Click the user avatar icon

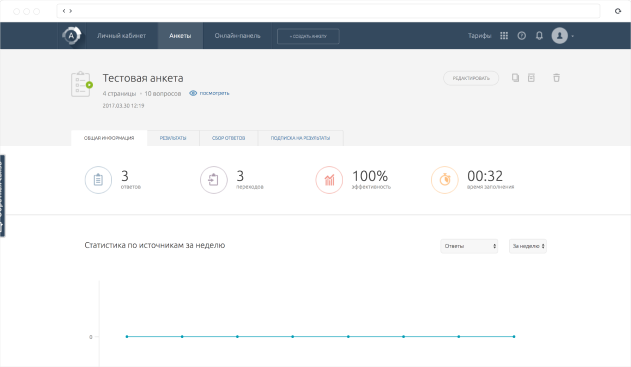click(559, 36)
